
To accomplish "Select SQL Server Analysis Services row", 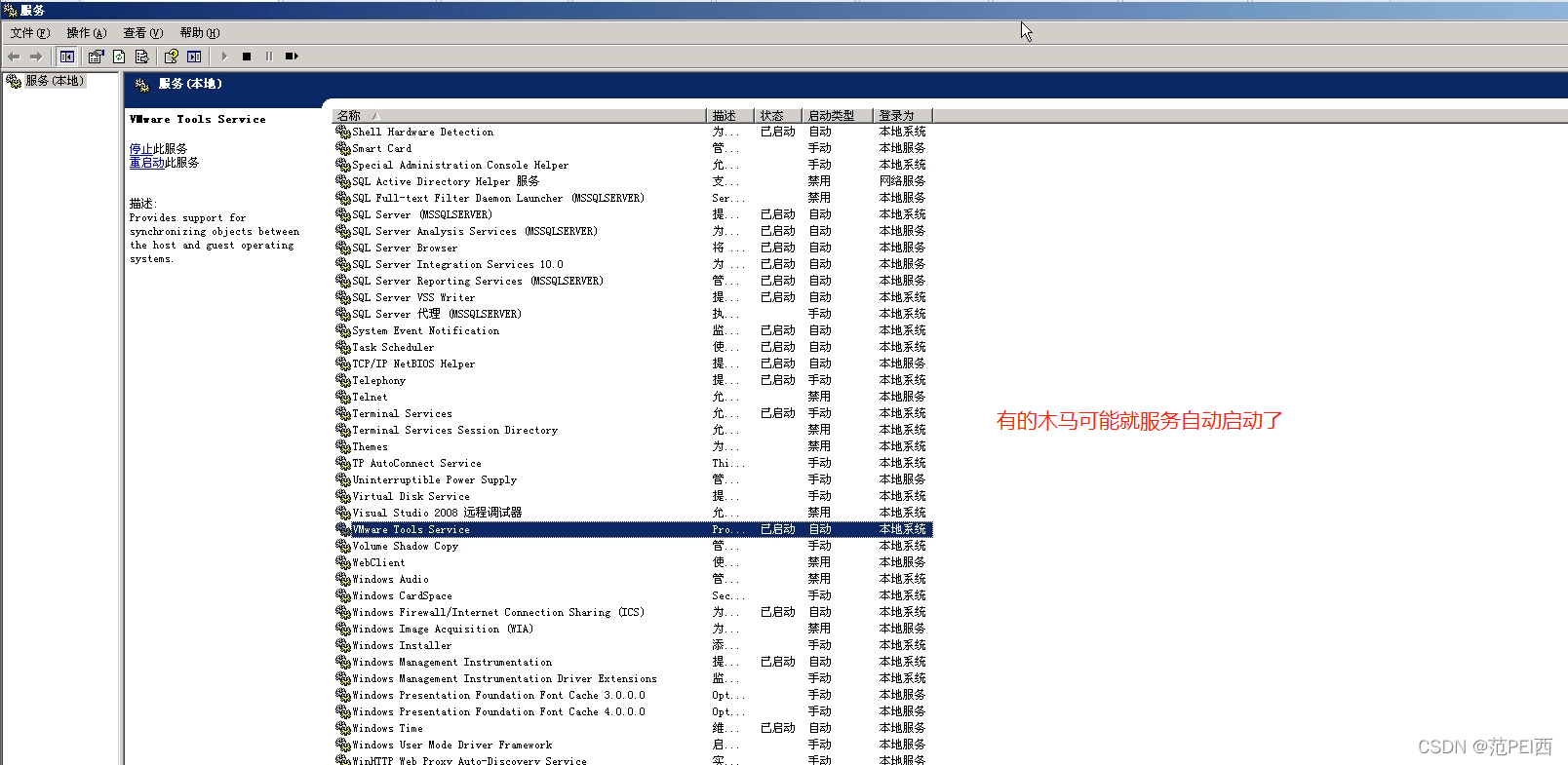I will [633, 231].
